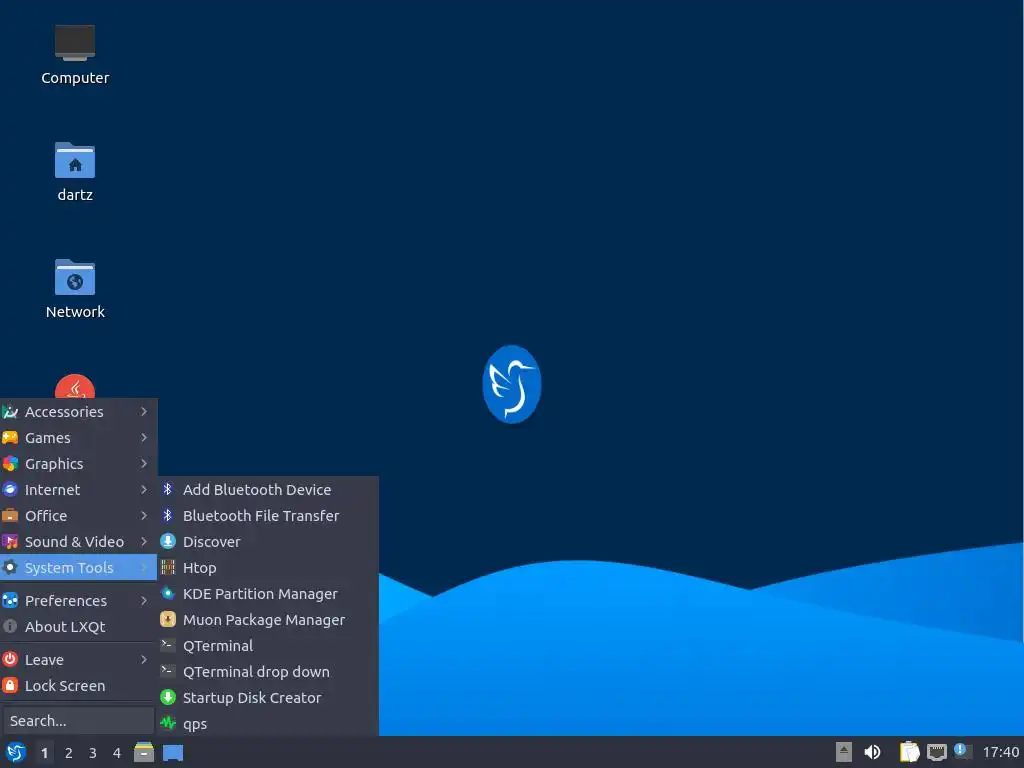Launch qps process viewer entry
The image size is (1024, 768).
(x=268, y=724)
